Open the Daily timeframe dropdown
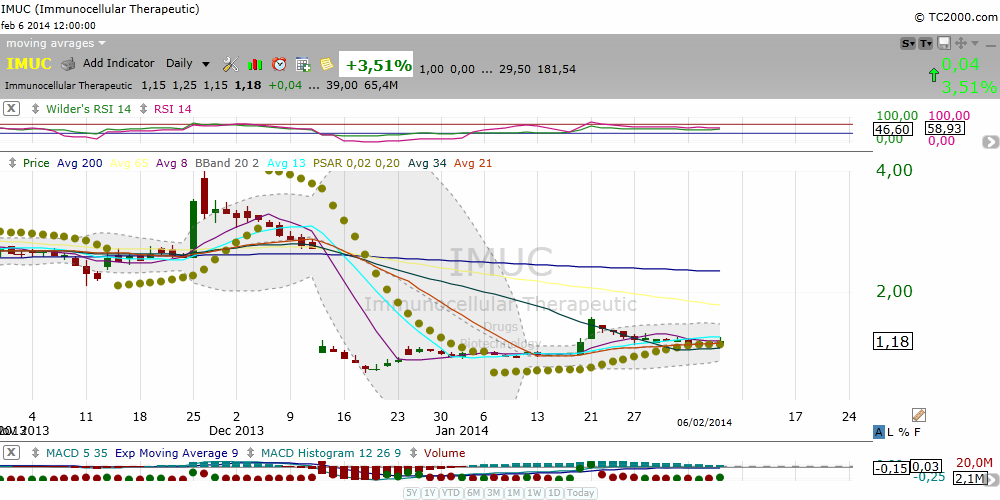 click(x=188, y=63)
